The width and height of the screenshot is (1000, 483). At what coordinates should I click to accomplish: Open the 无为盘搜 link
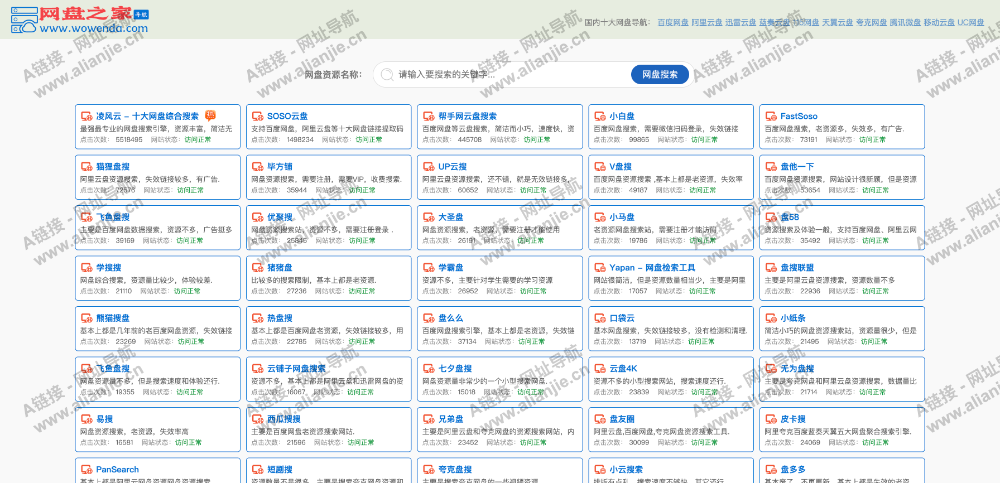797,368
